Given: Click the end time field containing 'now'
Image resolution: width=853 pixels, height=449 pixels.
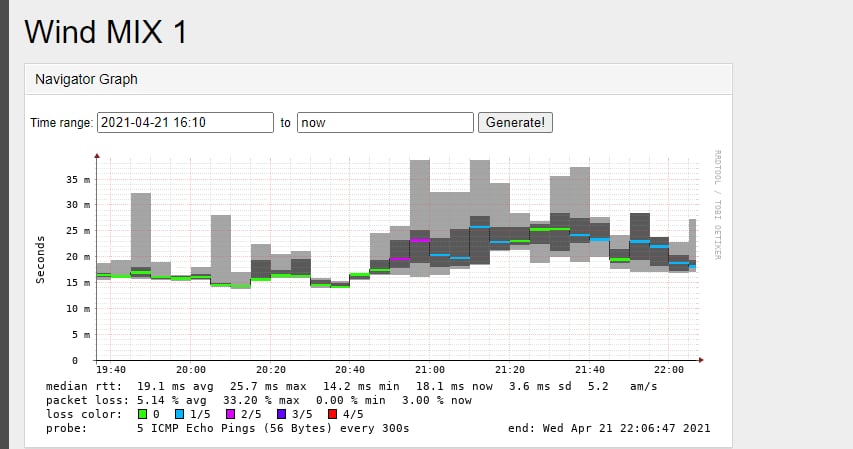Looking at the screenshot, I should click(x=385, y=122).
